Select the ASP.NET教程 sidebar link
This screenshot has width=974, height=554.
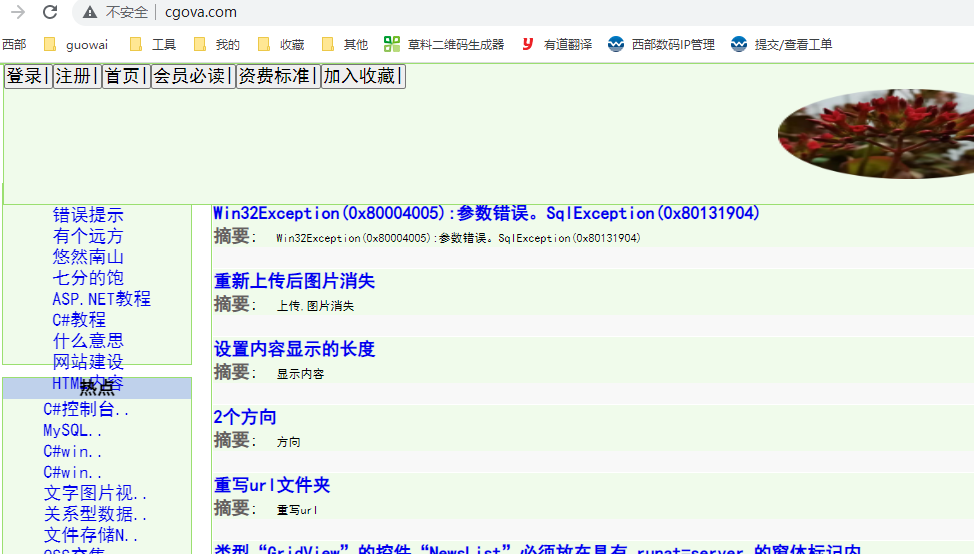(101, 298)
